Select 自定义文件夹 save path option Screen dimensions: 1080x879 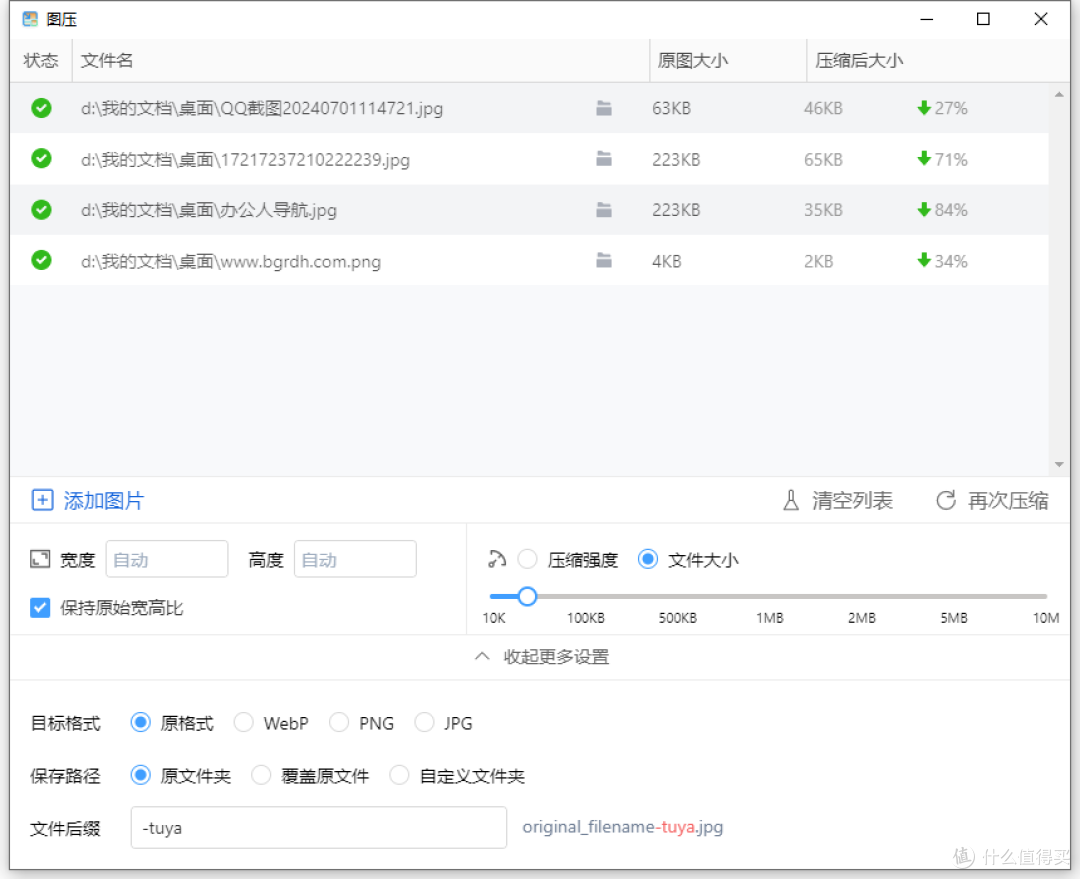[x=400, y=776]
